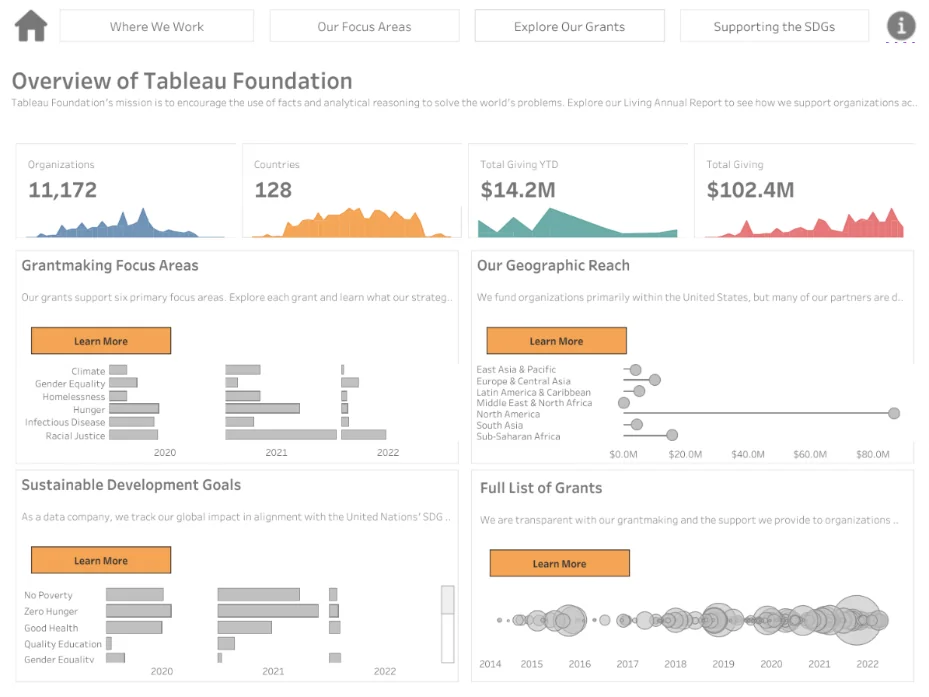Select the Infectious Disease label
929x697 pixels.
click(x=65, y=422)
